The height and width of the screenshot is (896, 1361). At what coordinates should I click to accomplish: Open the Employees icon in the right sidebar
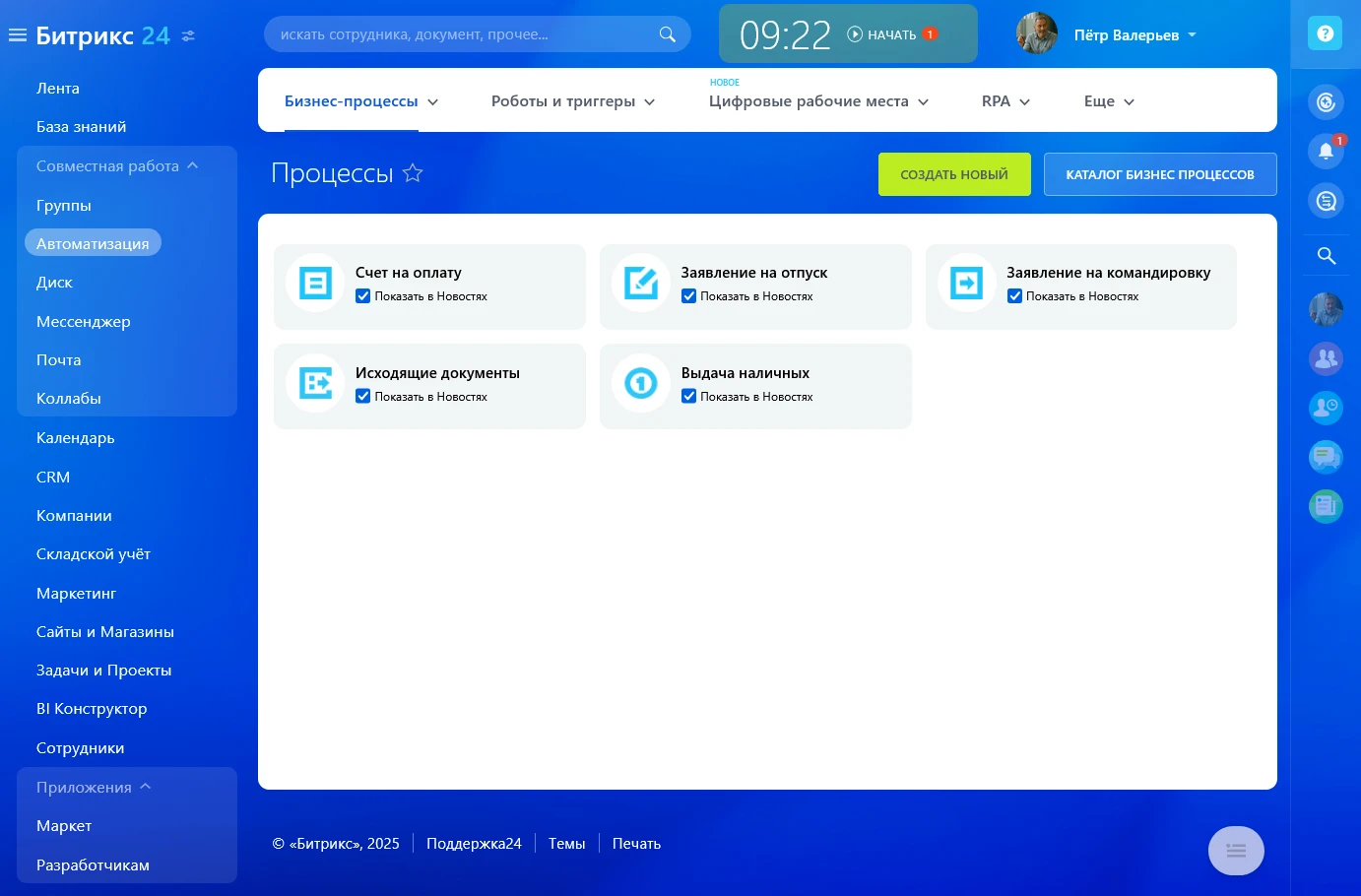coord(1326,358)
